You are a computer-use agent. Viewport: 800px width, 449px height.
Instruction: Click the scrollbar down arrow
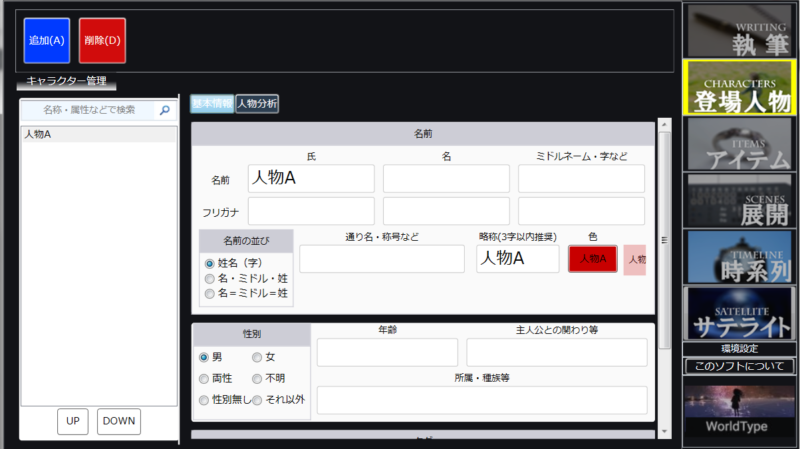[664, 432]
